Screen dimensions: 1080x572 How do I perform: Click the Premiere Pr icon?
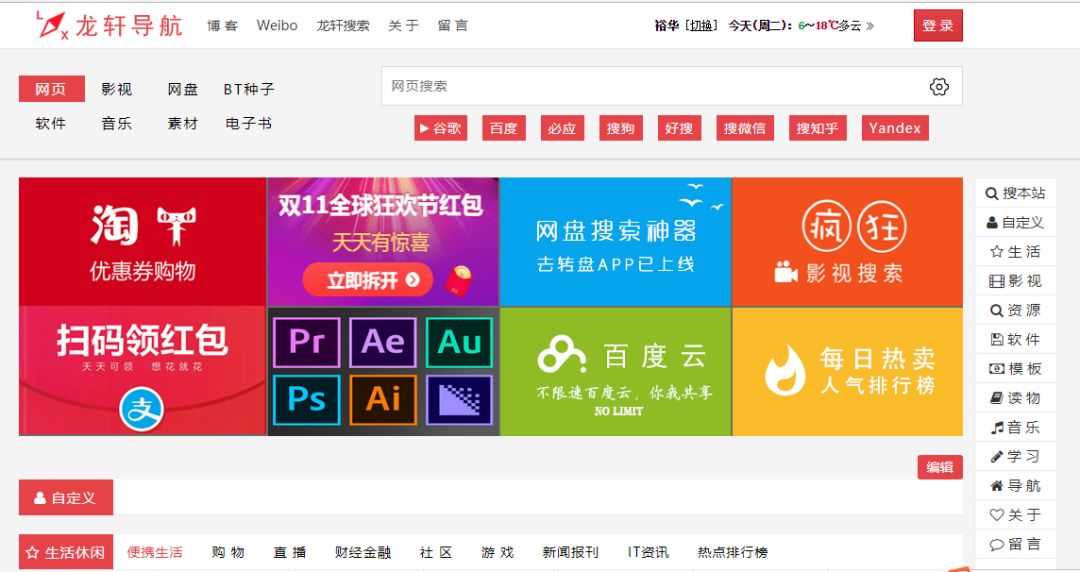(307, 342)
